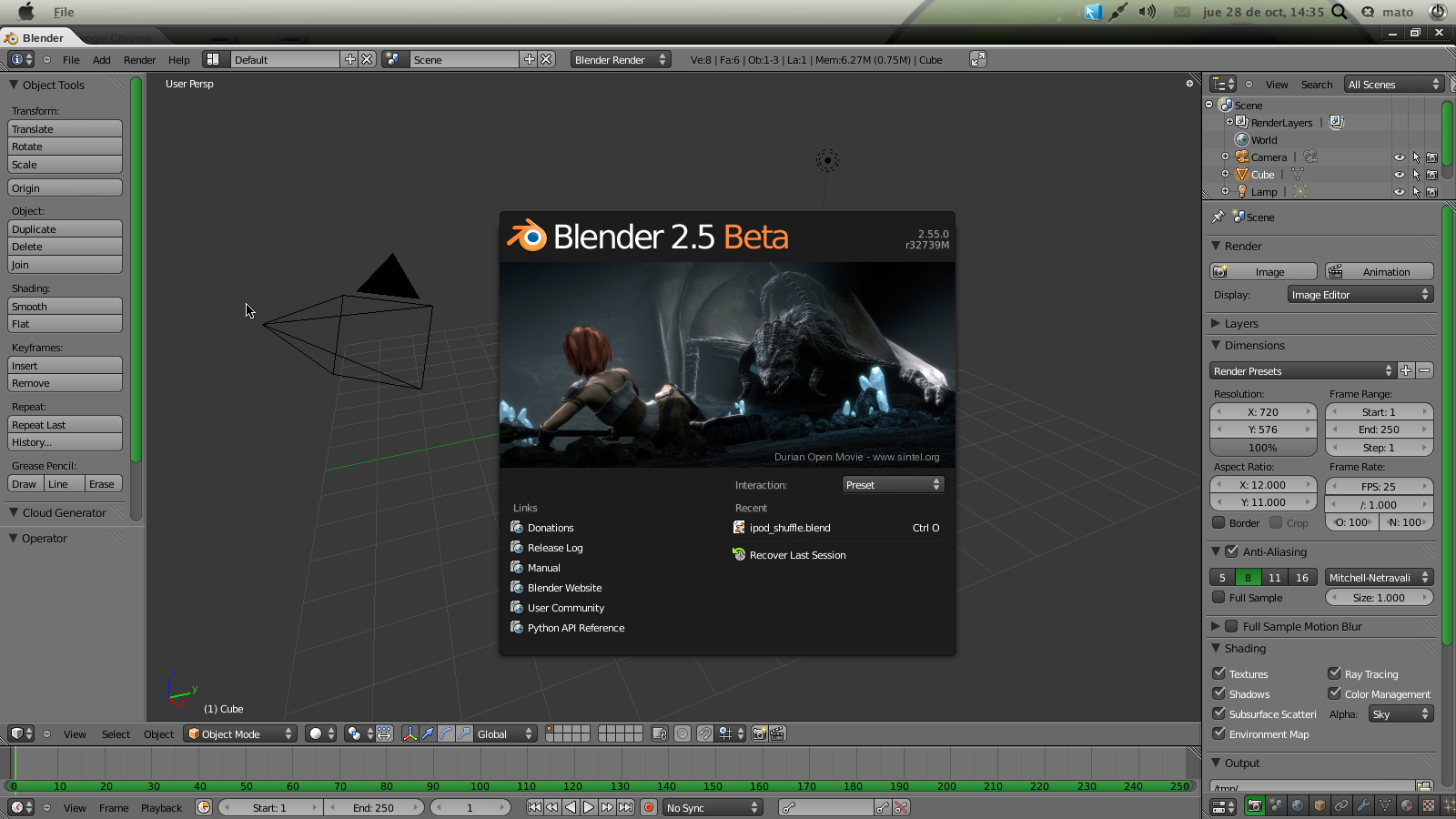Screen dimensions: 1456x819
Task: Open the Search menu in outliner
Action: 1317,85
